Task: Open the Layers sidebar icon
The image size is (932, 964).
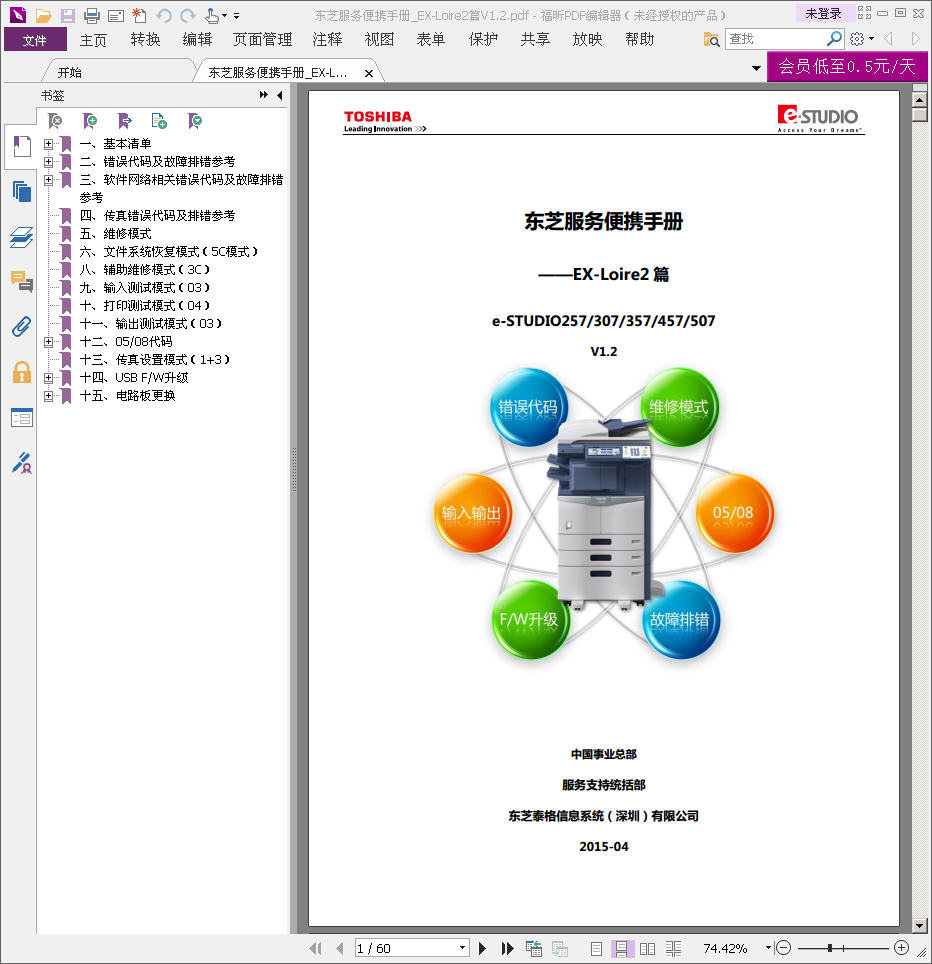Action: [22, 237]
